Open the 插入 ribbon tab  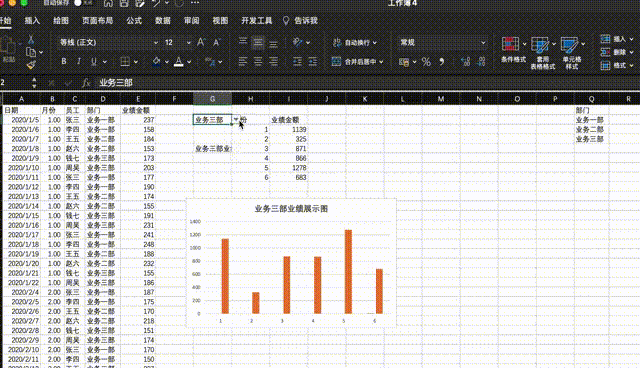(32, 20)
